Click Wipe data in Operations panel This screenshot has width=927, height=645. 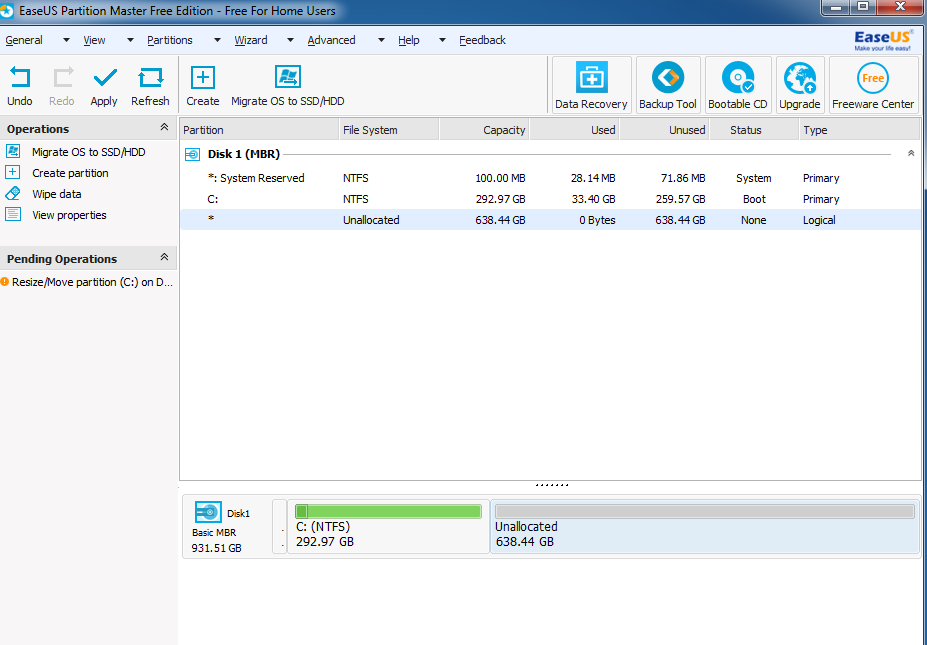point(57,194)
